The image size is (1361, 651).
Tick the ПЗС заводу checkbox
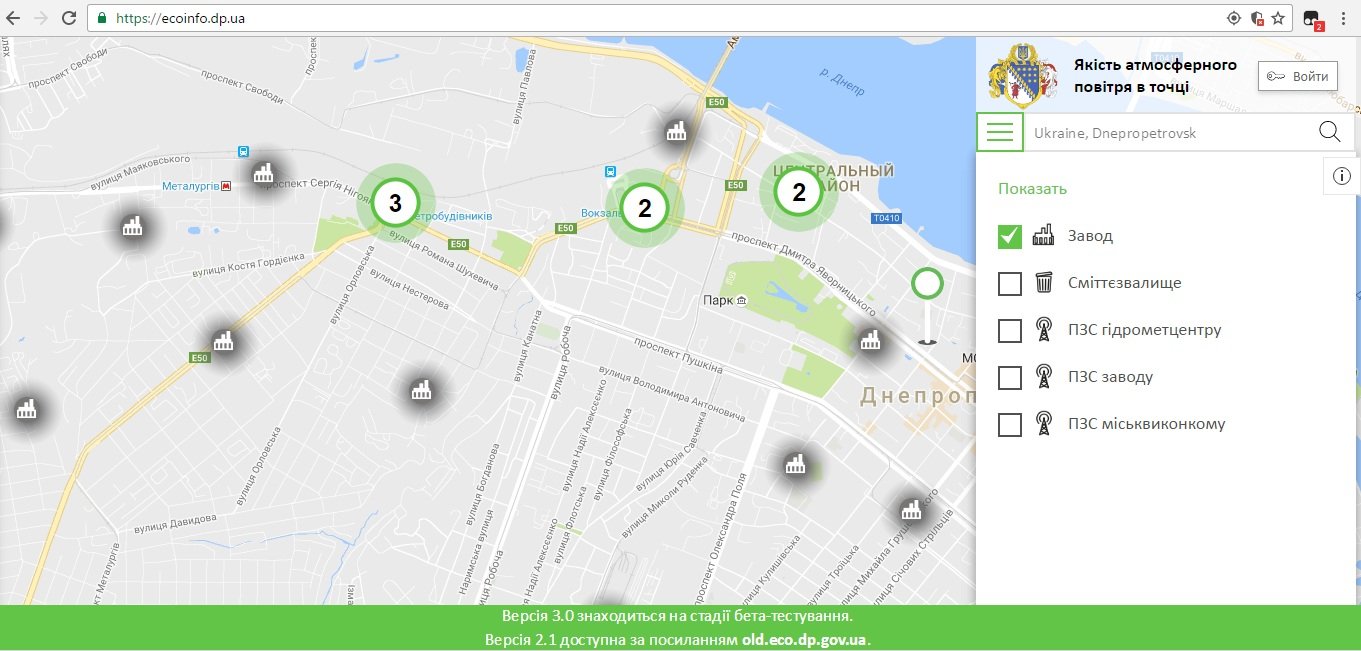[1010, 377]
